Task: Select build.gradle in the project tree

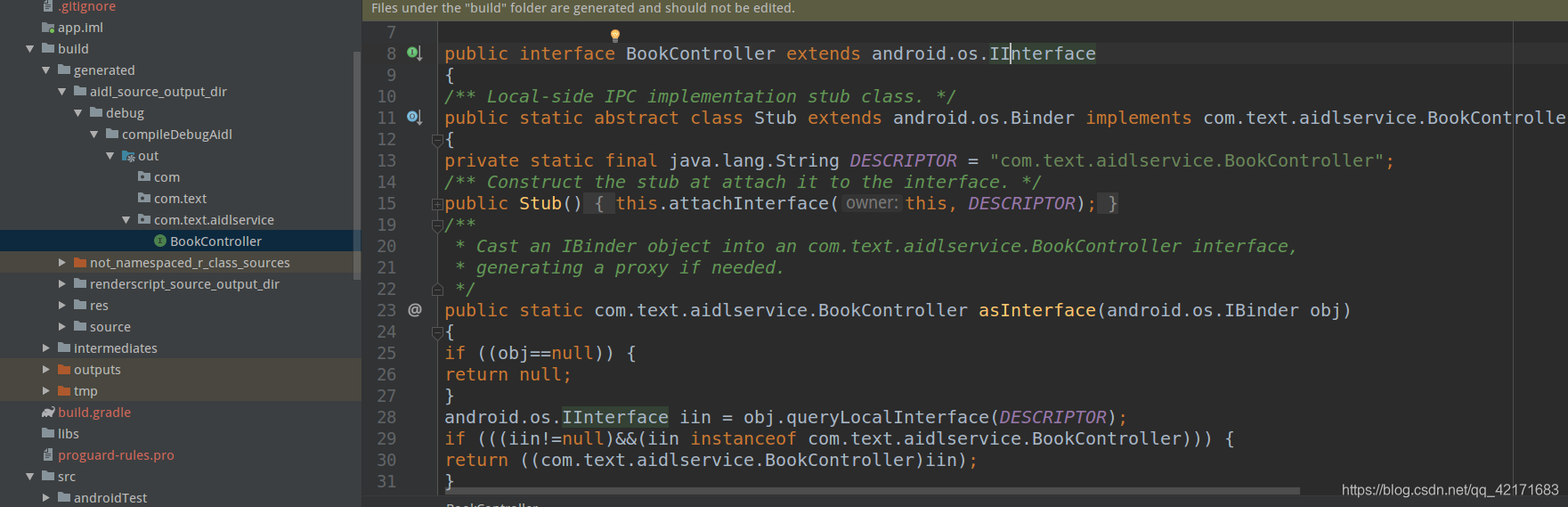Action: pos(181,413)
